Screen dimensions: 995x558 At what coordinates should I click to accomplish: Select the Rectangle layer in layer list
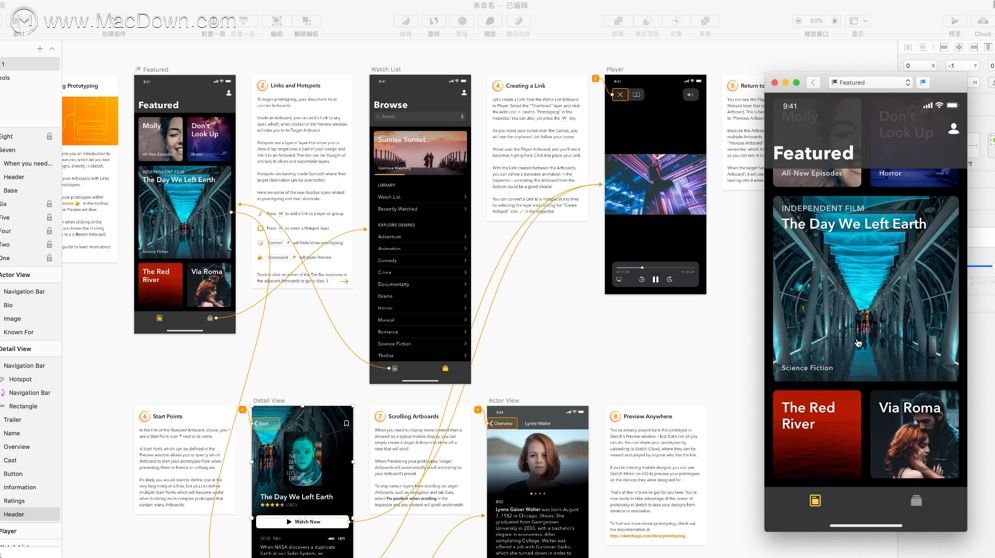pos(23,406)
